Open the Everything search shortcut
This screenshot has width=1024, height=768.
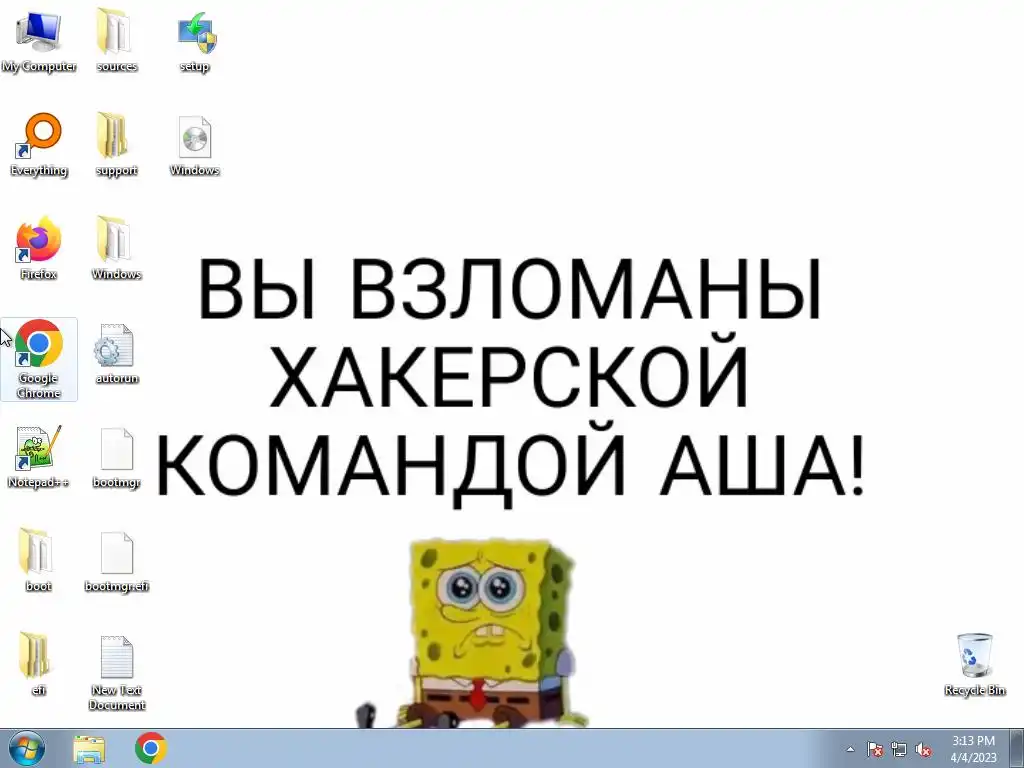tap(39, 144)
